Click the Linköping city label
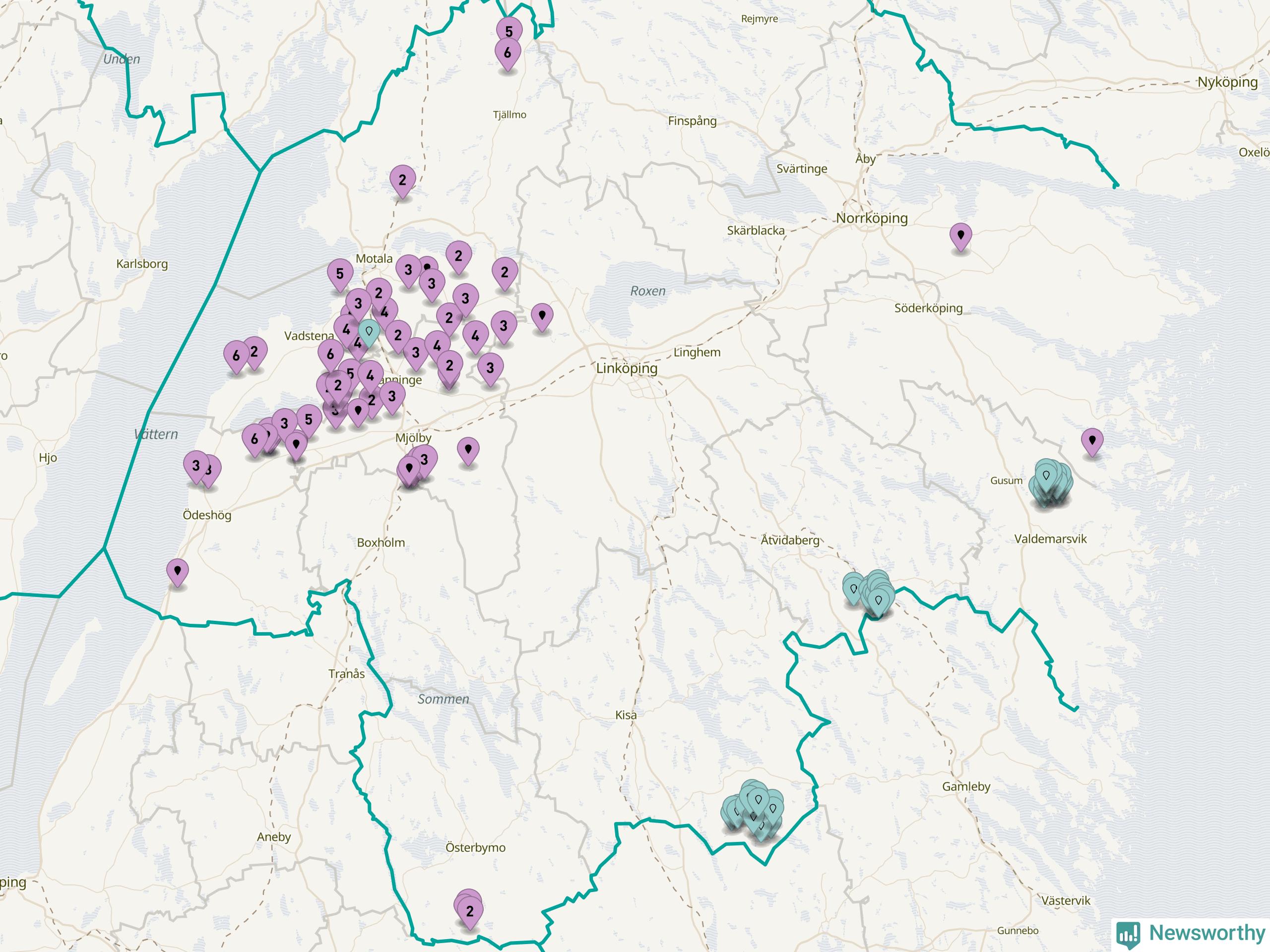 point(627,368)
